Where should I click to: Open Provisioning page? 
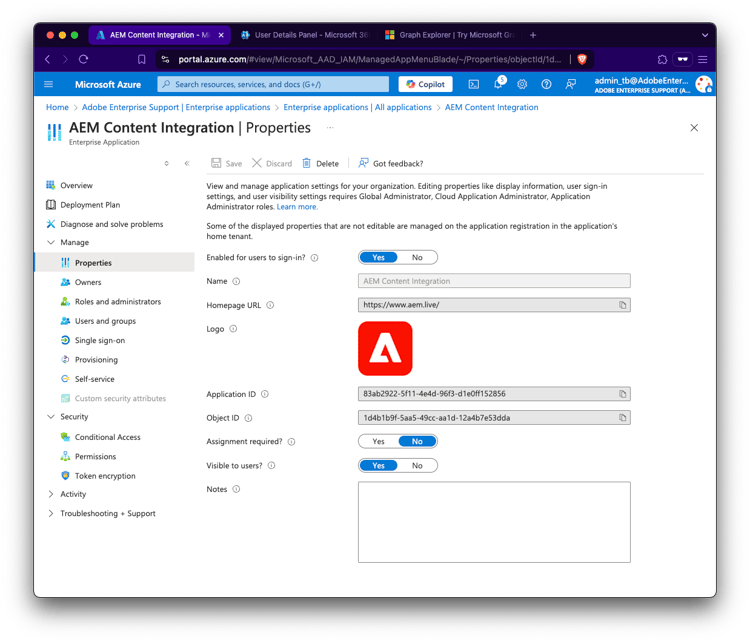pyautogui.click(x=96, y=360)
